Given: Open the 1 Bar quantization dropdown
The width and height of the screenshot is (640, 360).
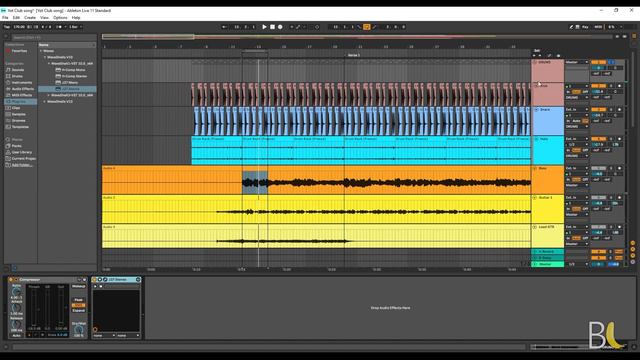Looking at the screenshot, I should (75, 27).
